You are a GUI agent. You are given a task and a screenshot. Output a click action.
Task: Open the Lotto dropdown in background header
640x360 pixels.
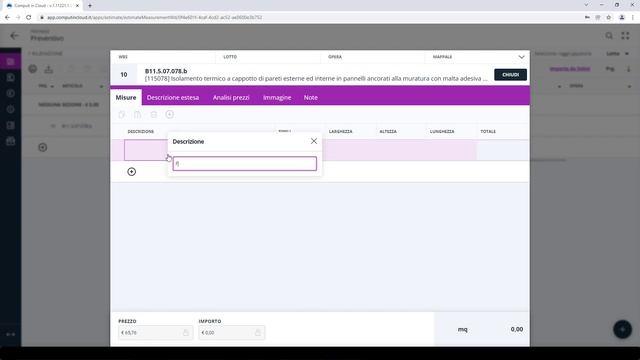[617, 53]
